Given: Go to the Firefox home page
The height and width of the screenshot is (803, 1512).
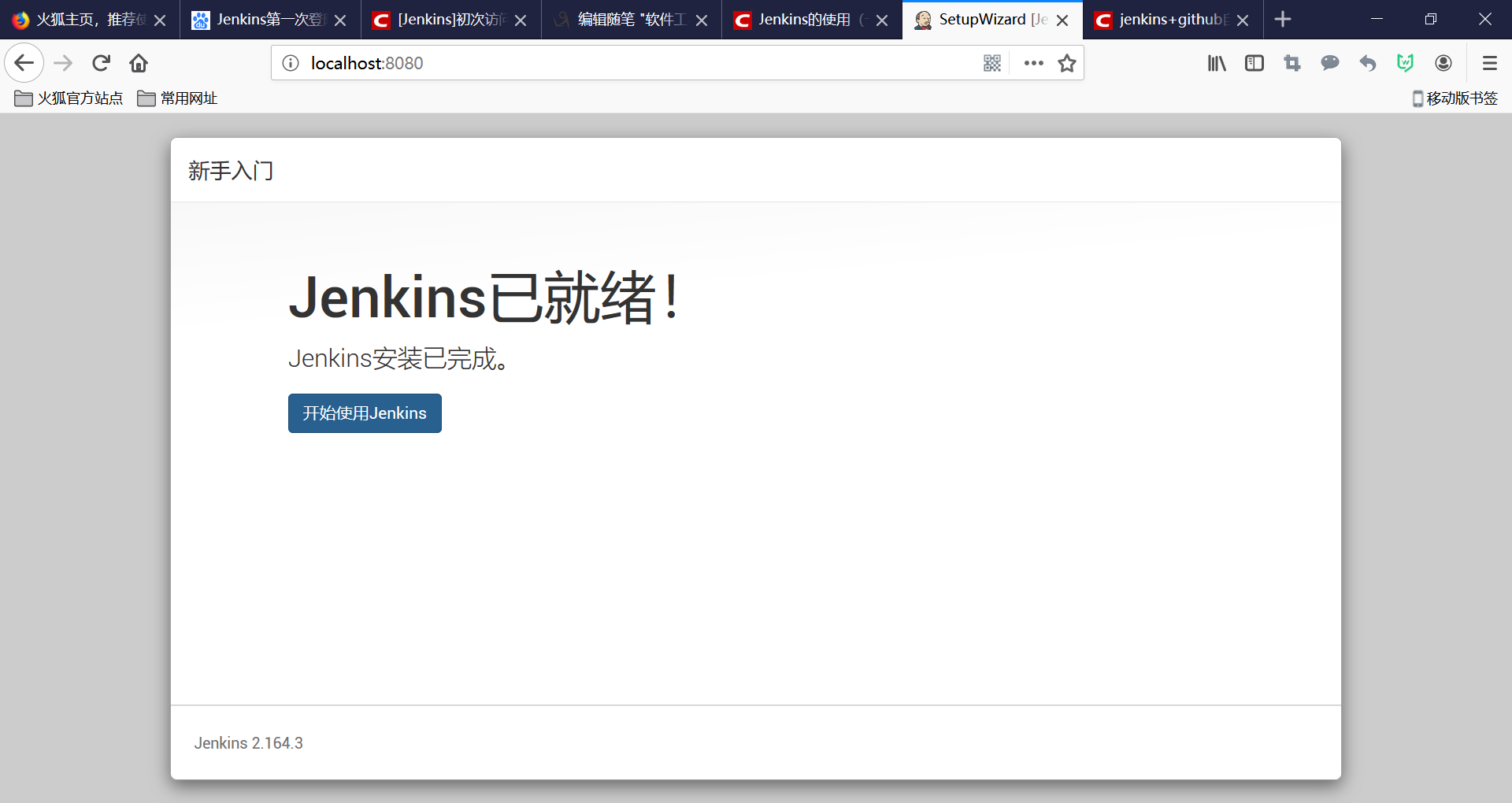Looking at the screenshot, I should (x=139, y=63).
